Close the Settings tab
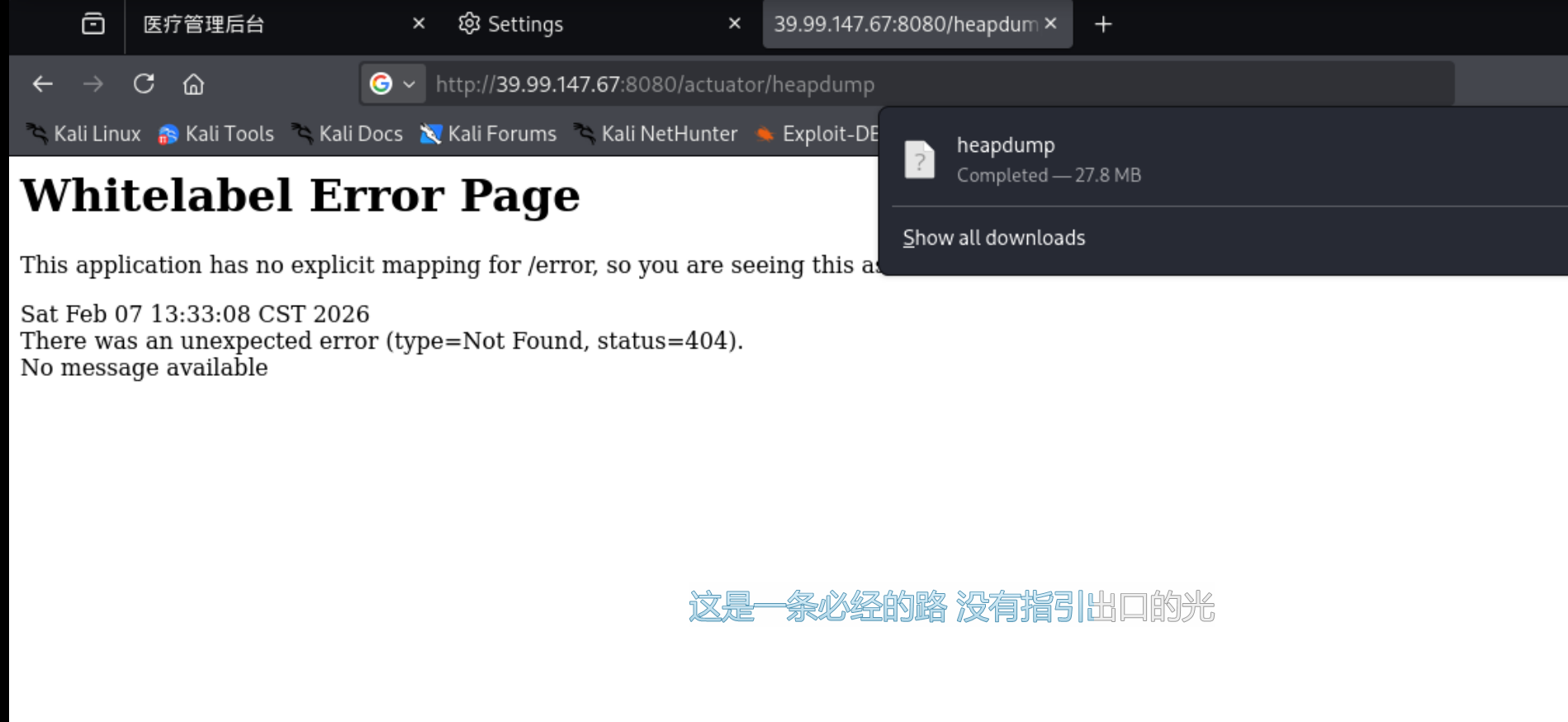Viewport: 1568px width, 722px height. 734,24
